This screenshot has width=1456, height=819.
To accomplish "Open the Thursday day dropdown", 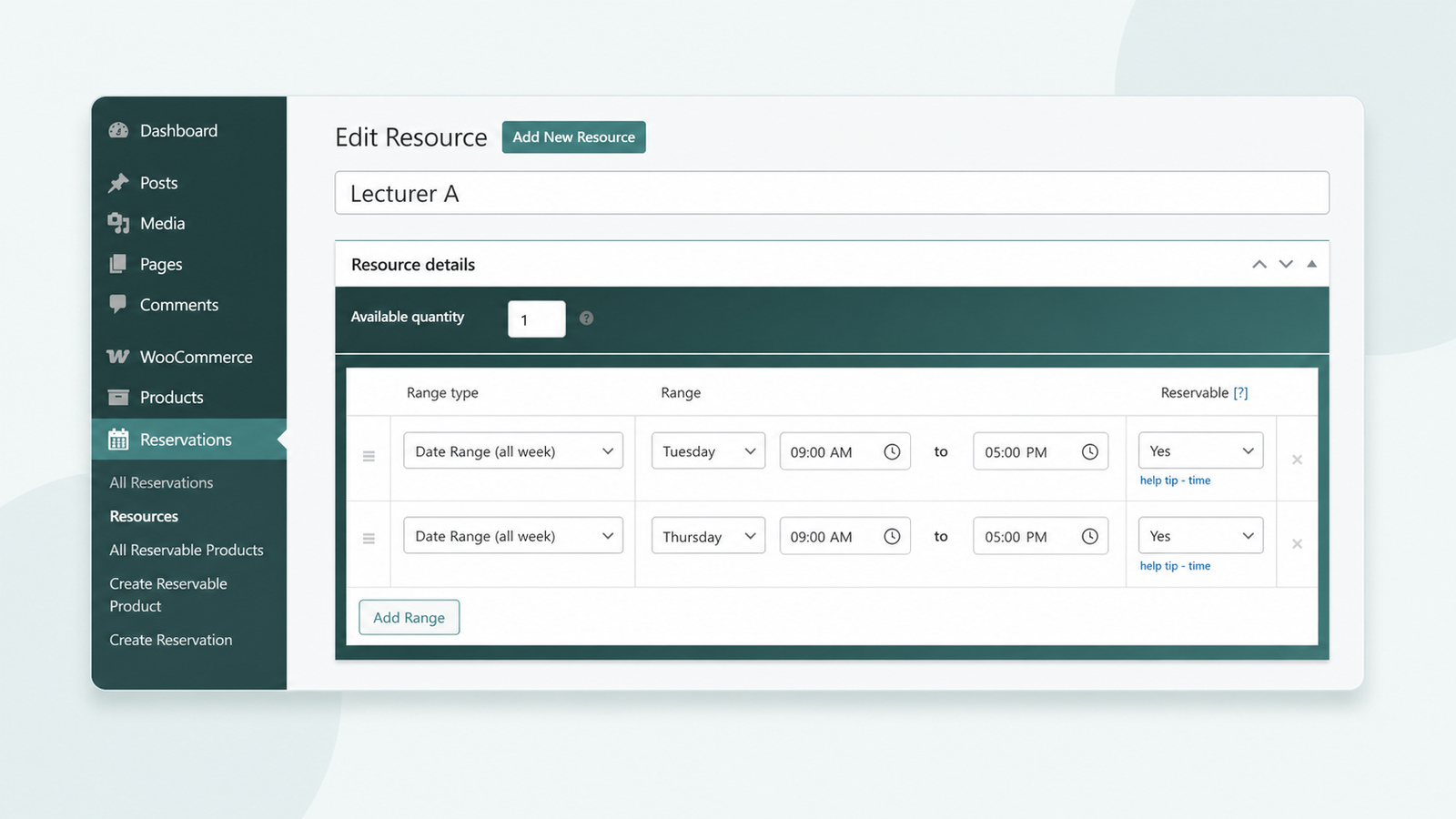I will 708,536.
